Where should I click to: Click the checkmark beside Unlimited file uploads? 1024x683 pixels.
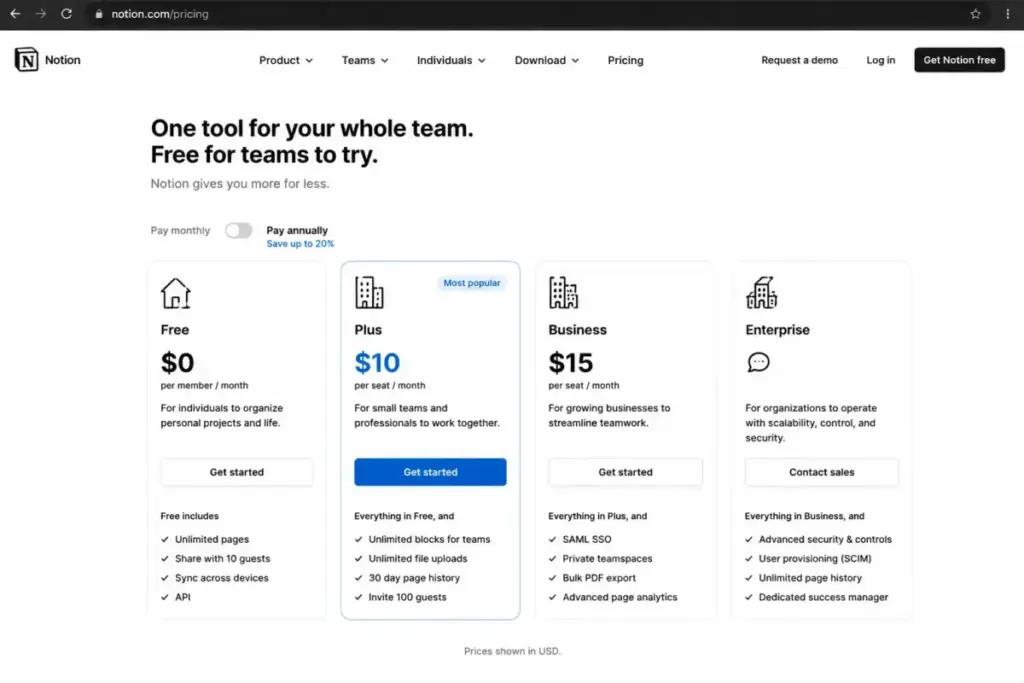tap(359, 558)
